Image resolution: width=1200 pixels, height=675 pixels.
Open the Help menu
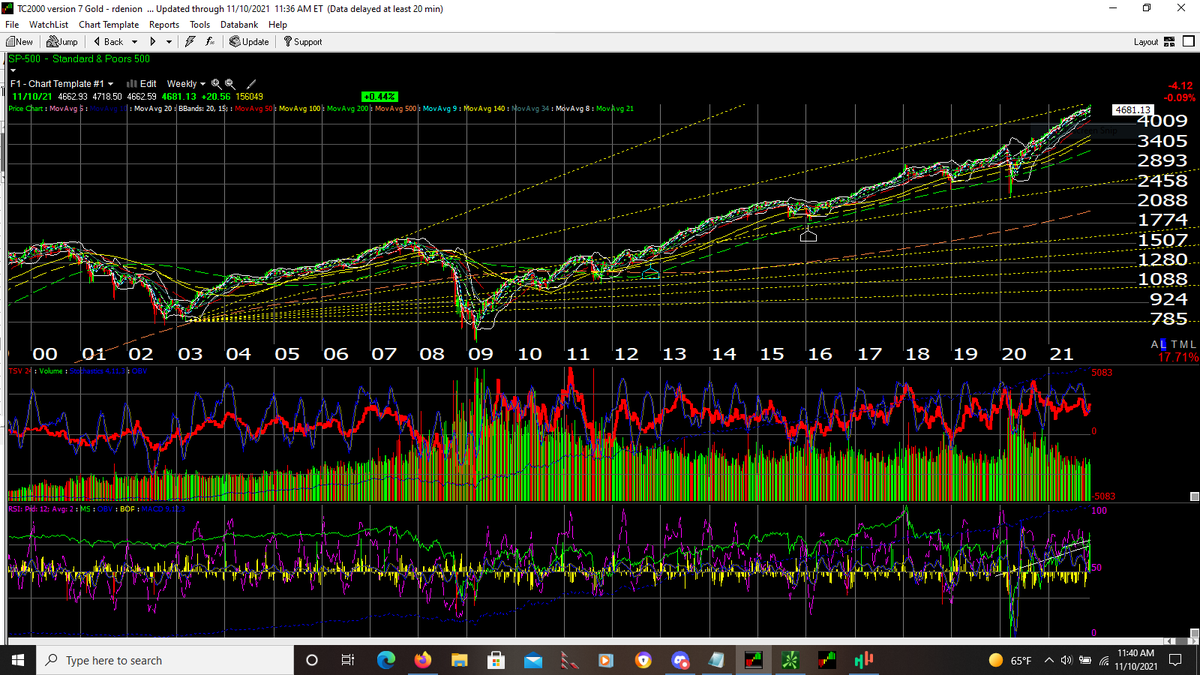pyautogui.click(x=278, y=24)
